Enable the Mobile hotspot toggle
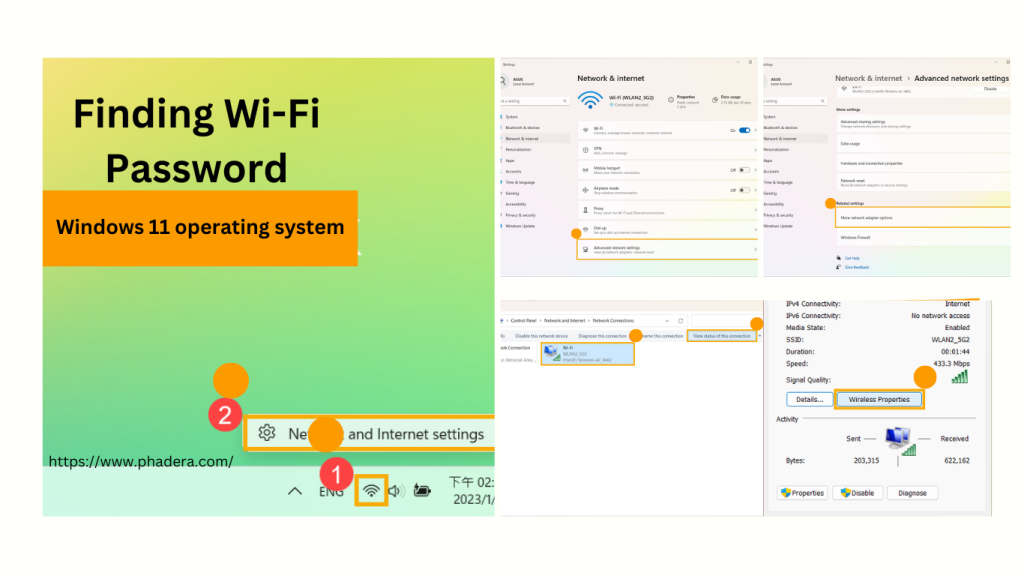 pos(744,170)
